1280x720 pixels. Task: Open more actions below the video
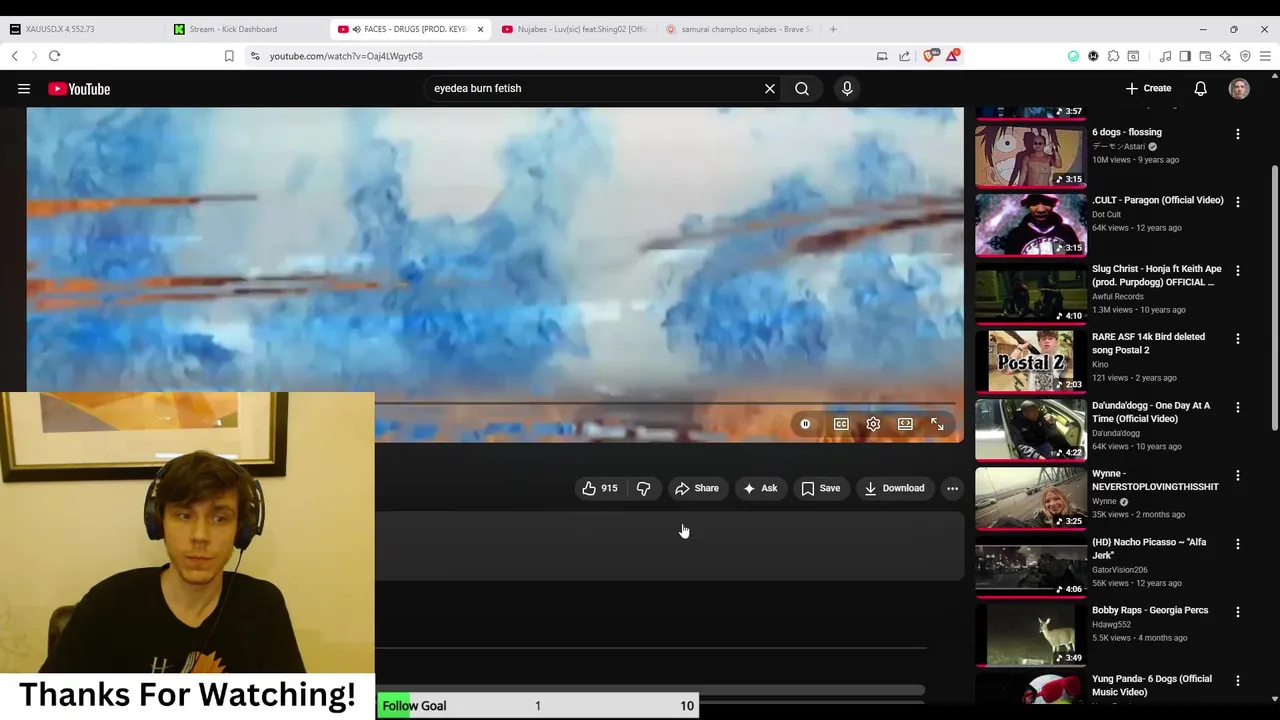(x=952, y=488)
